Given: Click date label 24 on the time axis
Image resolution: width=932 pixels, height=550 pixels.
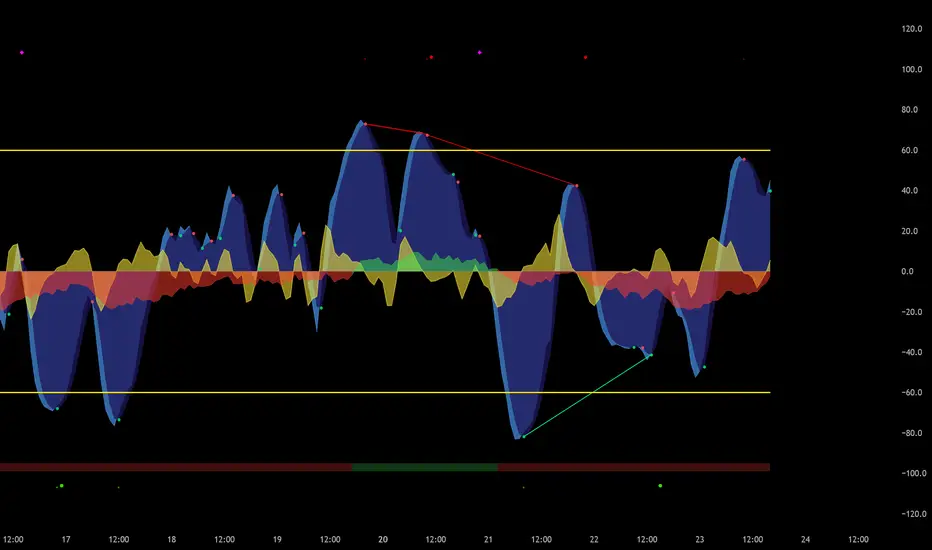Looking at the screenshot, I should tap(805, 538).
